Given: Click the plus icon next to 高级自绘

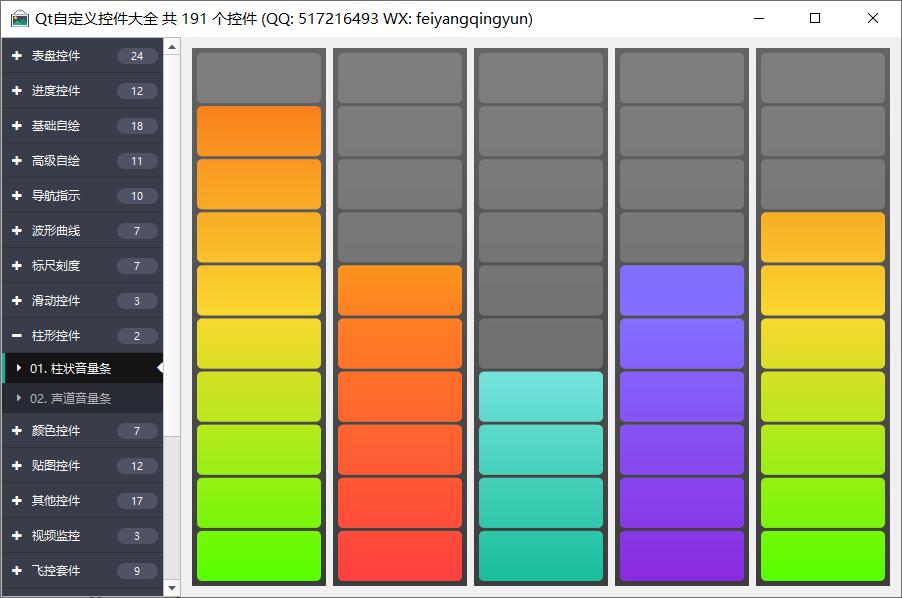Looking at the screenshot, I should [x=17, y=161].
